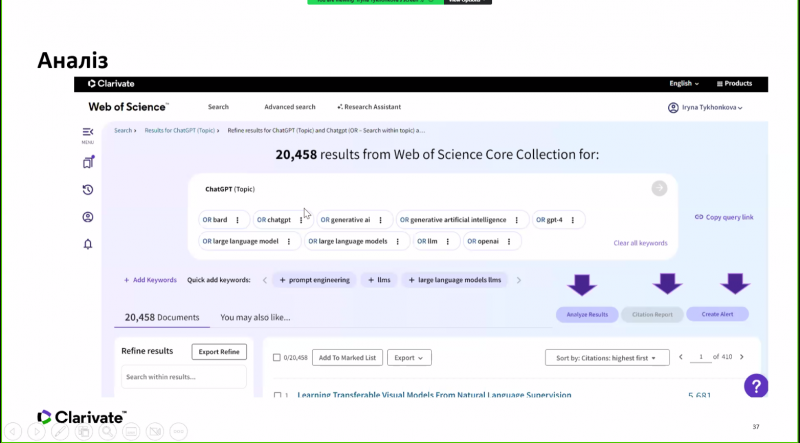This screenshot has height=443, width=800.
Task: Open options for 'OR generative artificial intelligence' keyword
Action: coord(516,220)
